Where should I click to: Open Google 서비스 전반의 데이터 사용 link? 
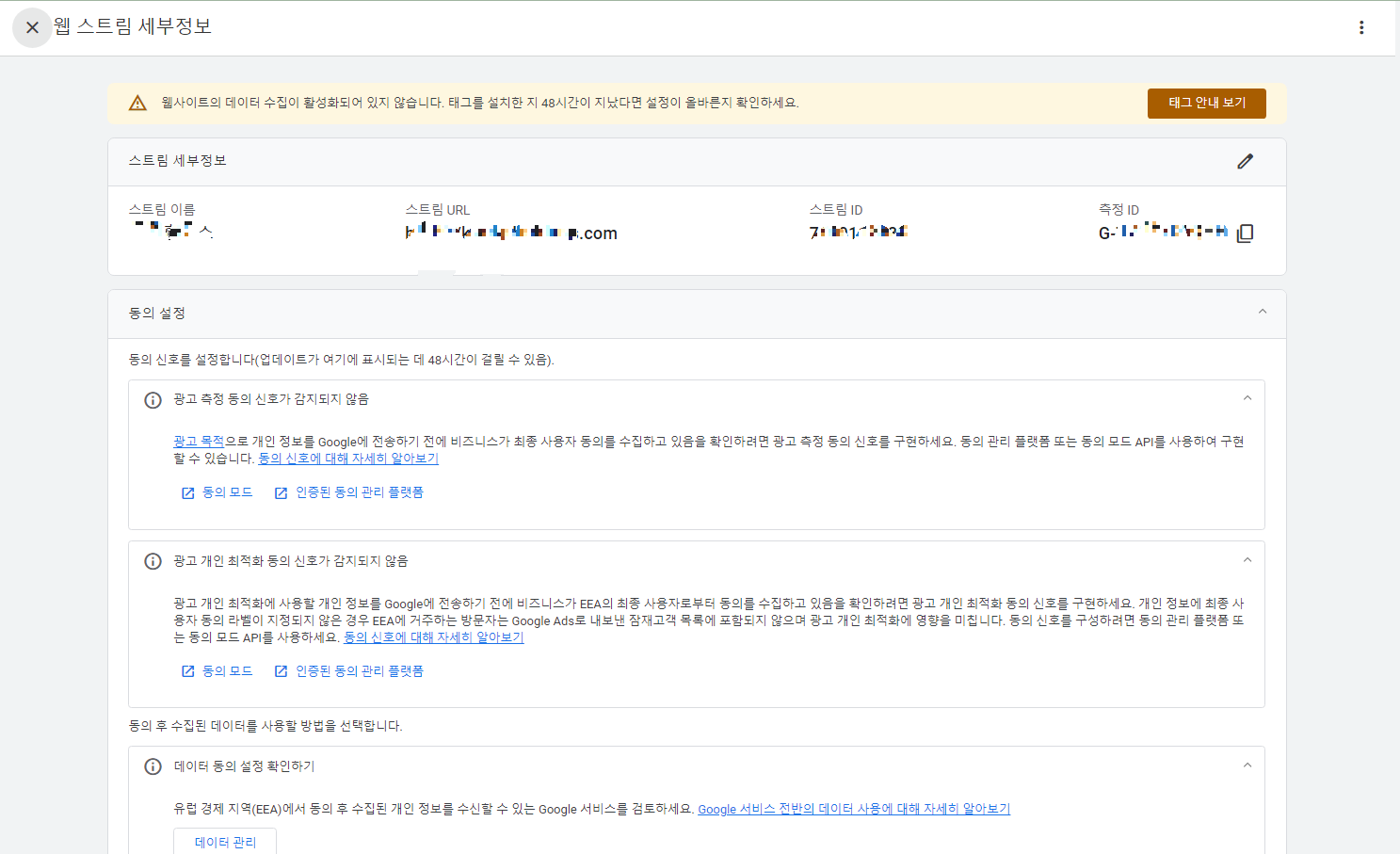tap(854, 809)
